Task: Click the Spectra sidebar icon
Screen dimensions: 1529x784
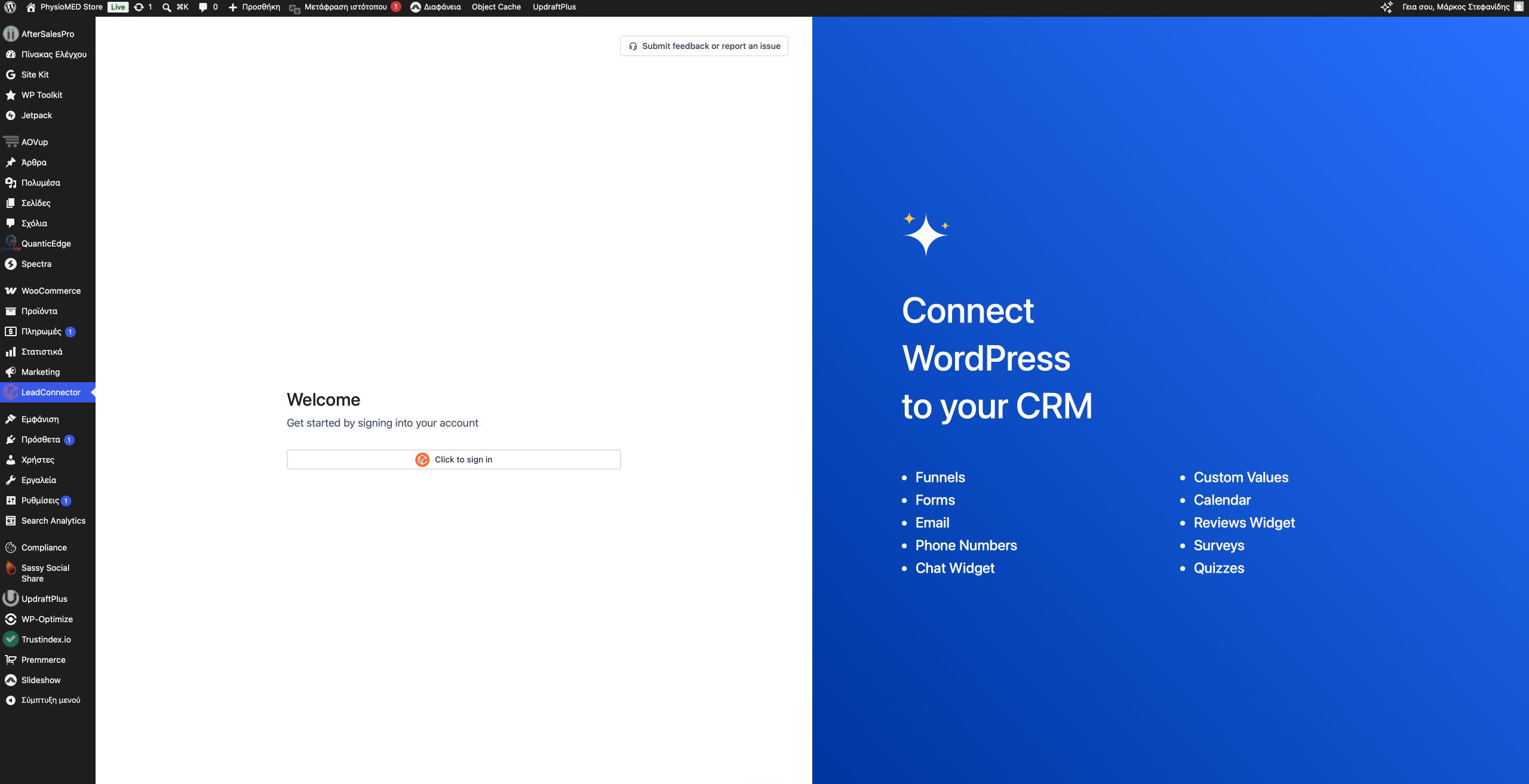Action: (x=11, y=264)
